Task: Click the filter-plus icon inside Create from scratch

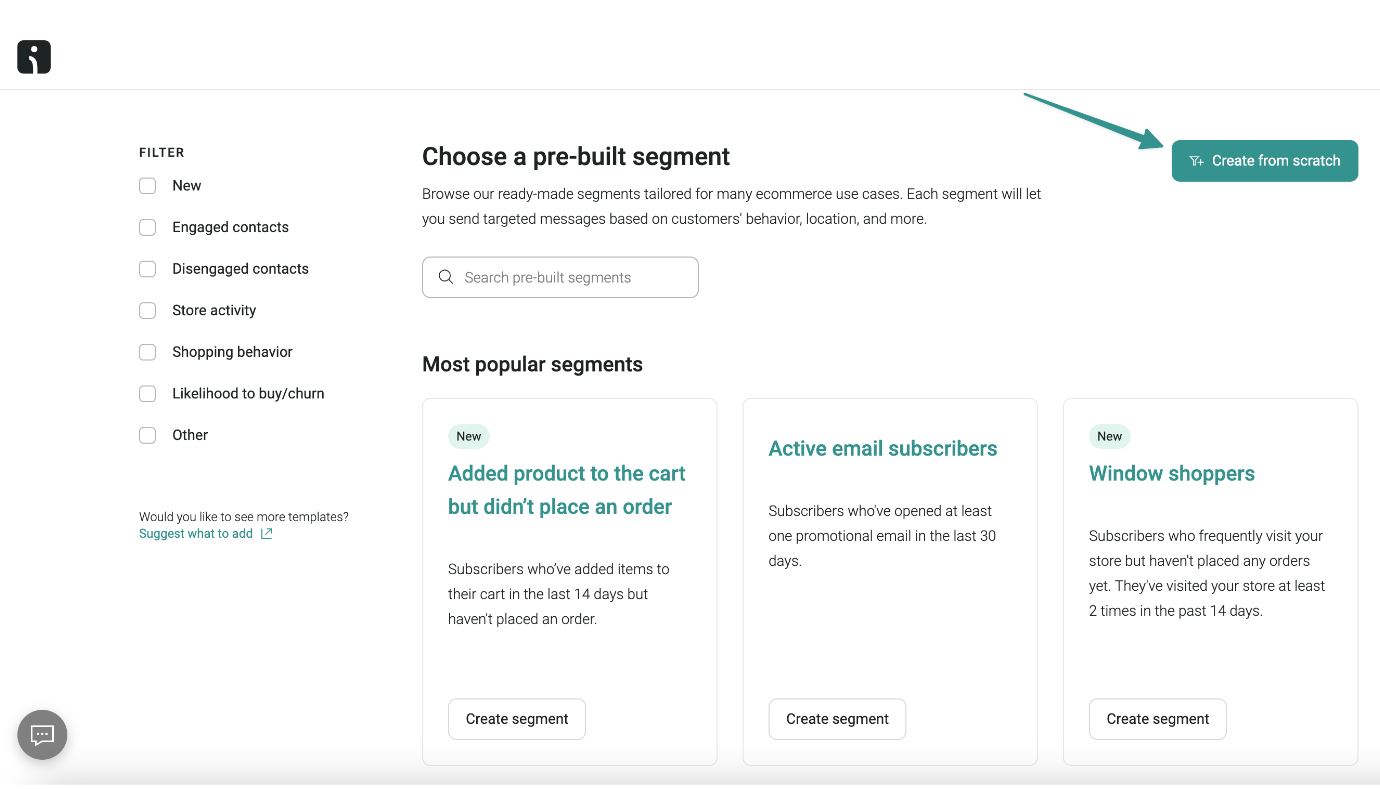Action: tap(1196, 160)
